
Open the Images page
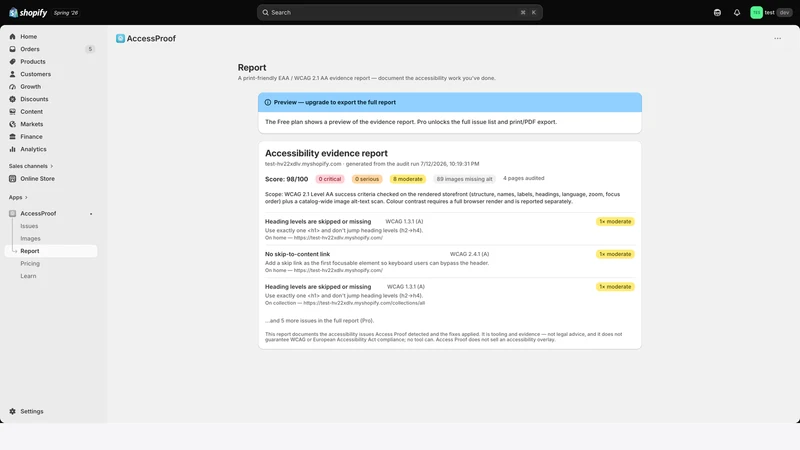(30, 239)
